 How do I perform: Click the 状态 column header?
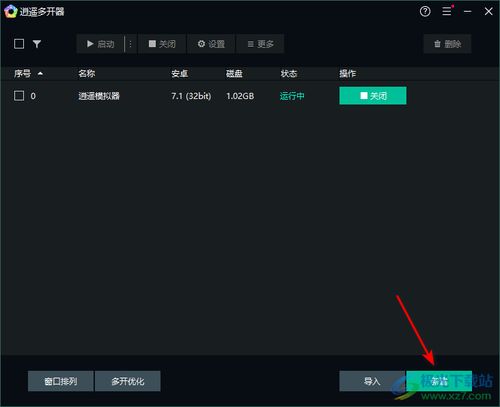tap(289, 73)
